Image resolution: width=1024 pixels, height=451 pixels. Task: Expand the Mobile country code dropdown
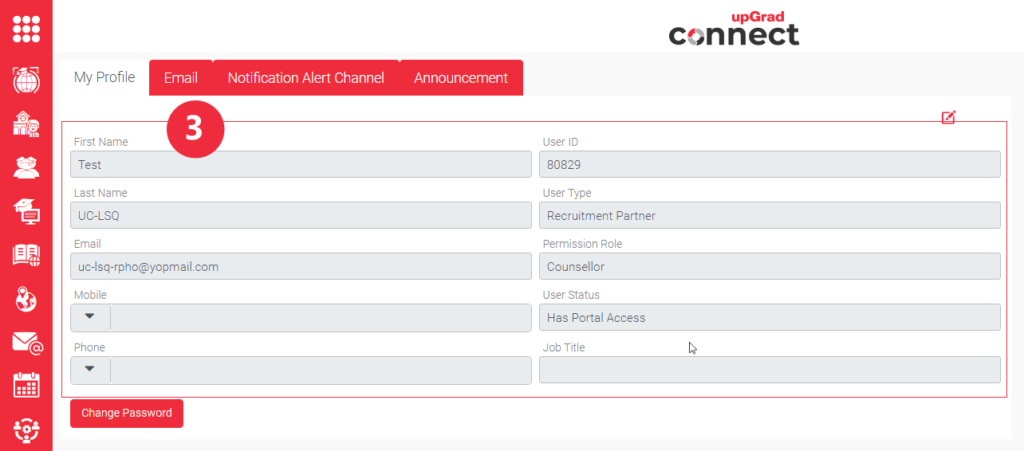pyautogui.click(x=90, y=318)
